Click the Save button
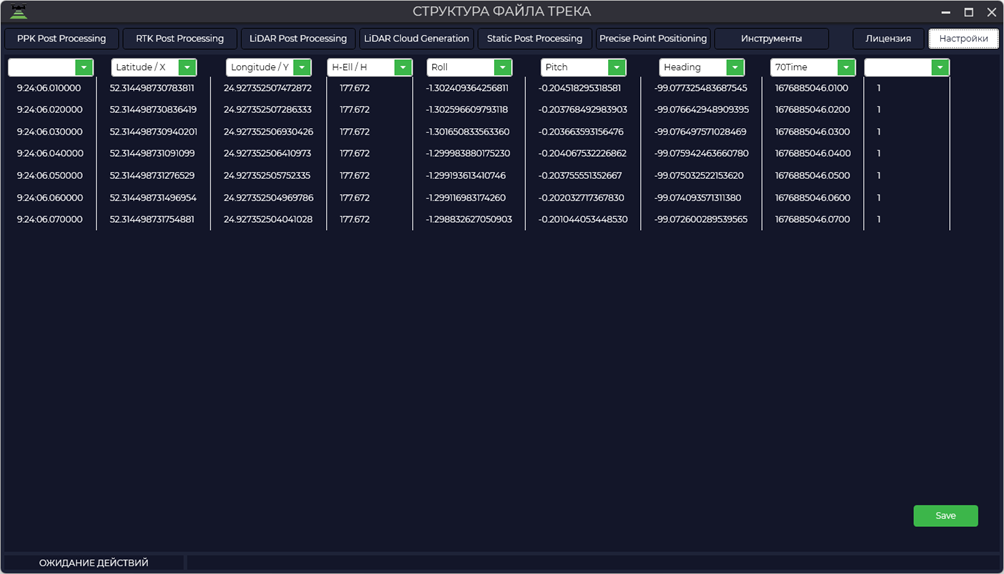Screen dimensions: 1004x574 [x=946, y=516]
